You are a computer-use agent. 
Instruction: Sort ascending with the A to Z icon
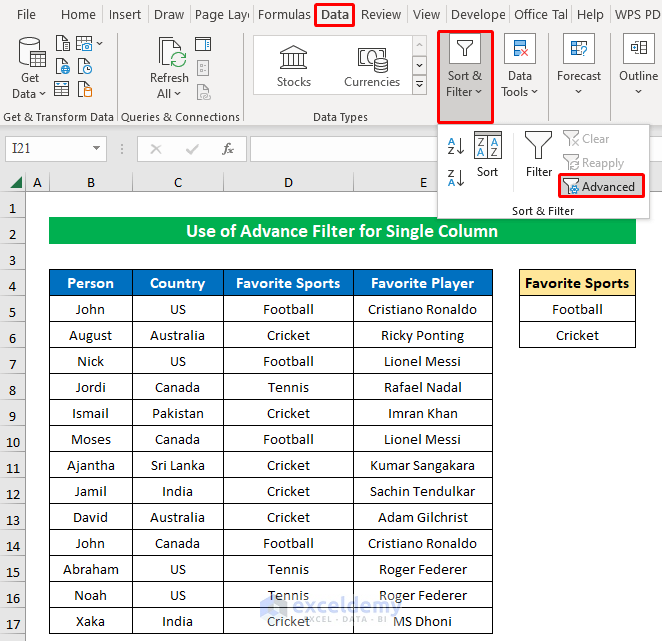click(456, 146)
